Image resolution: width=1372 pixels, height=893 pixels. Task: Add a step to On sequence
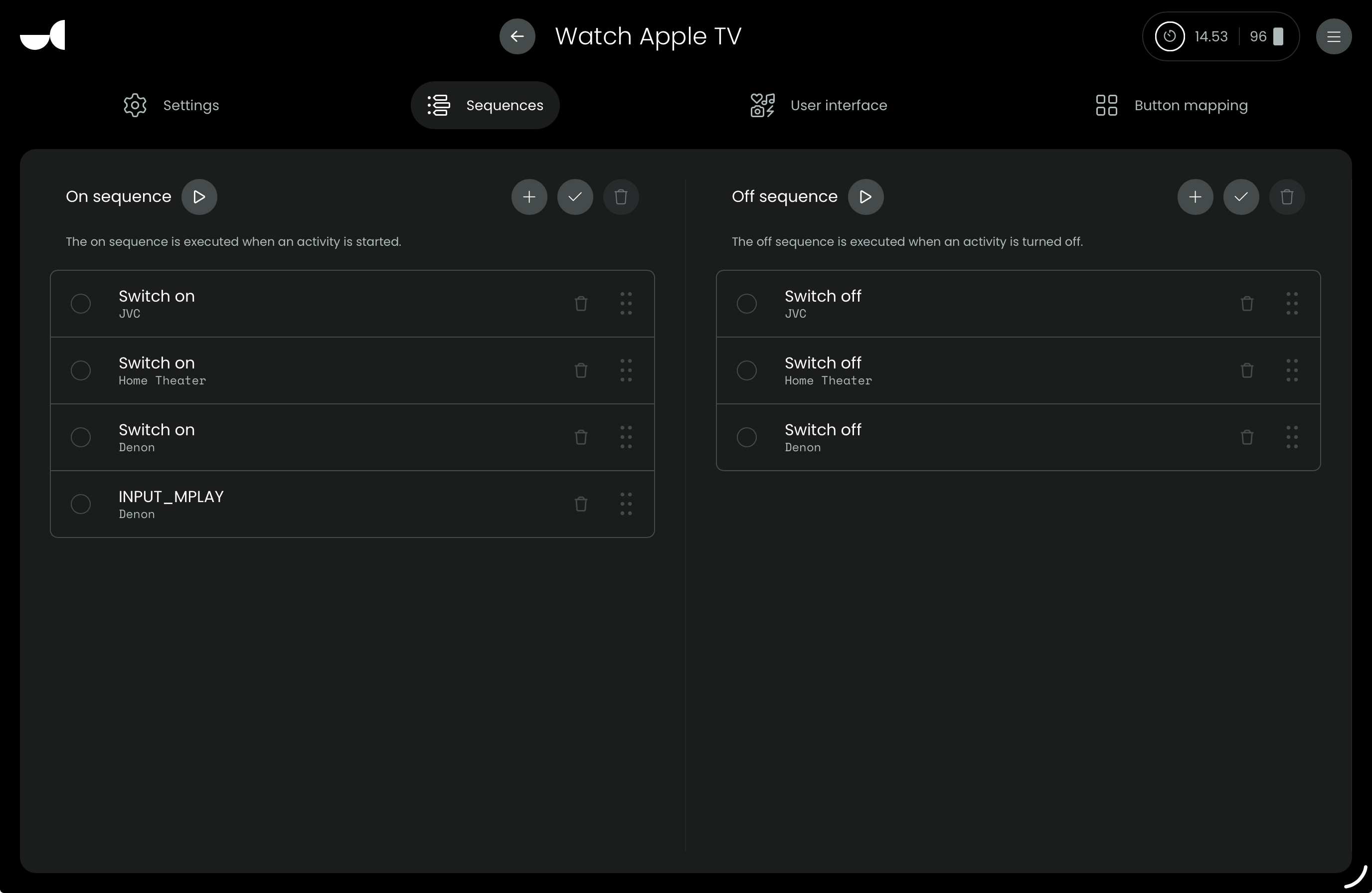click(528, 197)
